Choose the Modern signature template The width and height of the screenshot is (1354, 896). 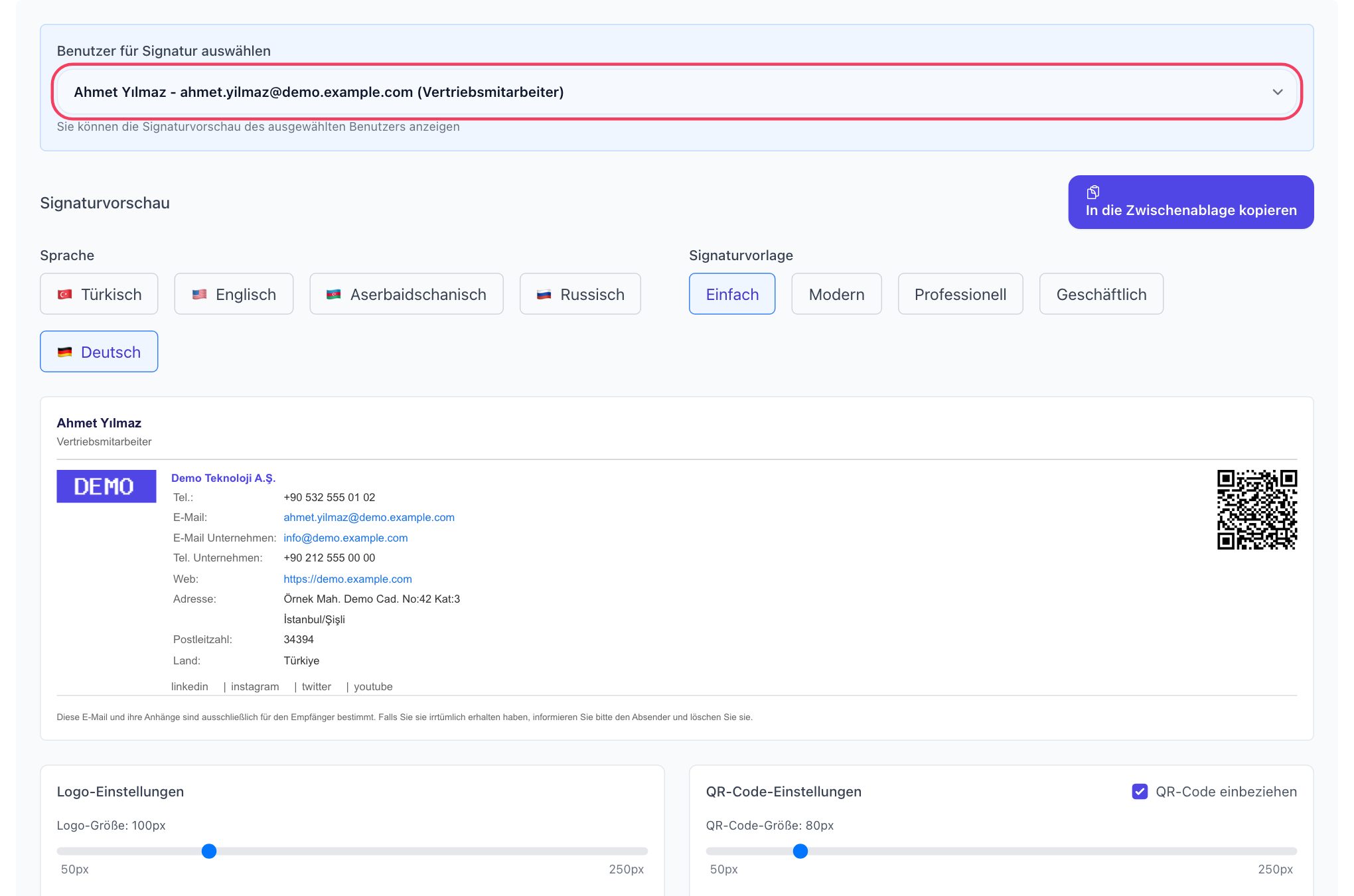pyautogui.click(x=836, y=293)
